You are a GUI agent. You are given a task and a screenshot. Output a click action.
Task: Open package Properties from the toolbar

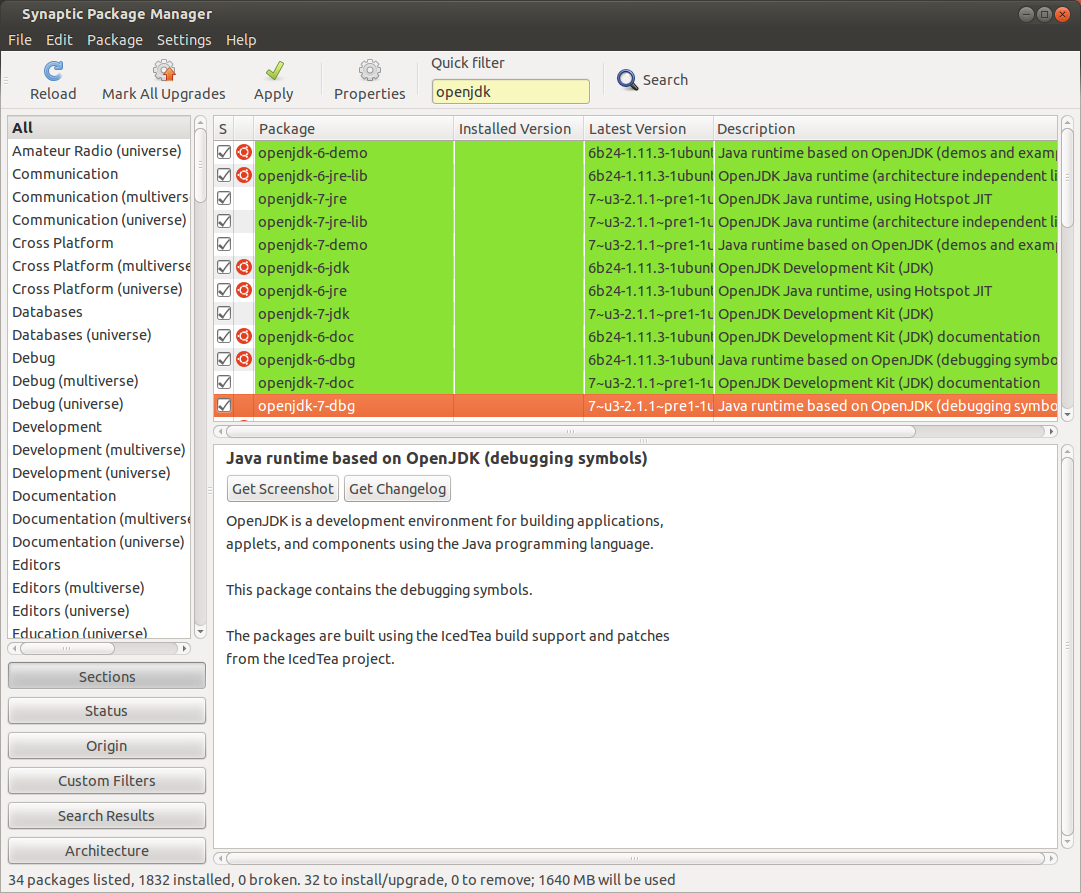coord(370,81)
